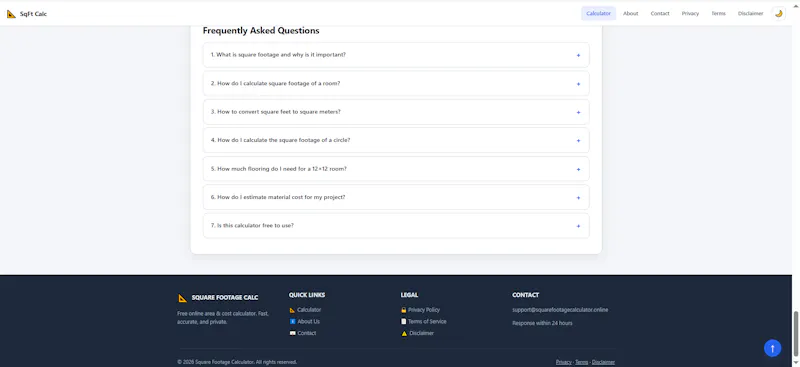
Task: Expand the 12×12 room flooring question
Action: point(396,169)
